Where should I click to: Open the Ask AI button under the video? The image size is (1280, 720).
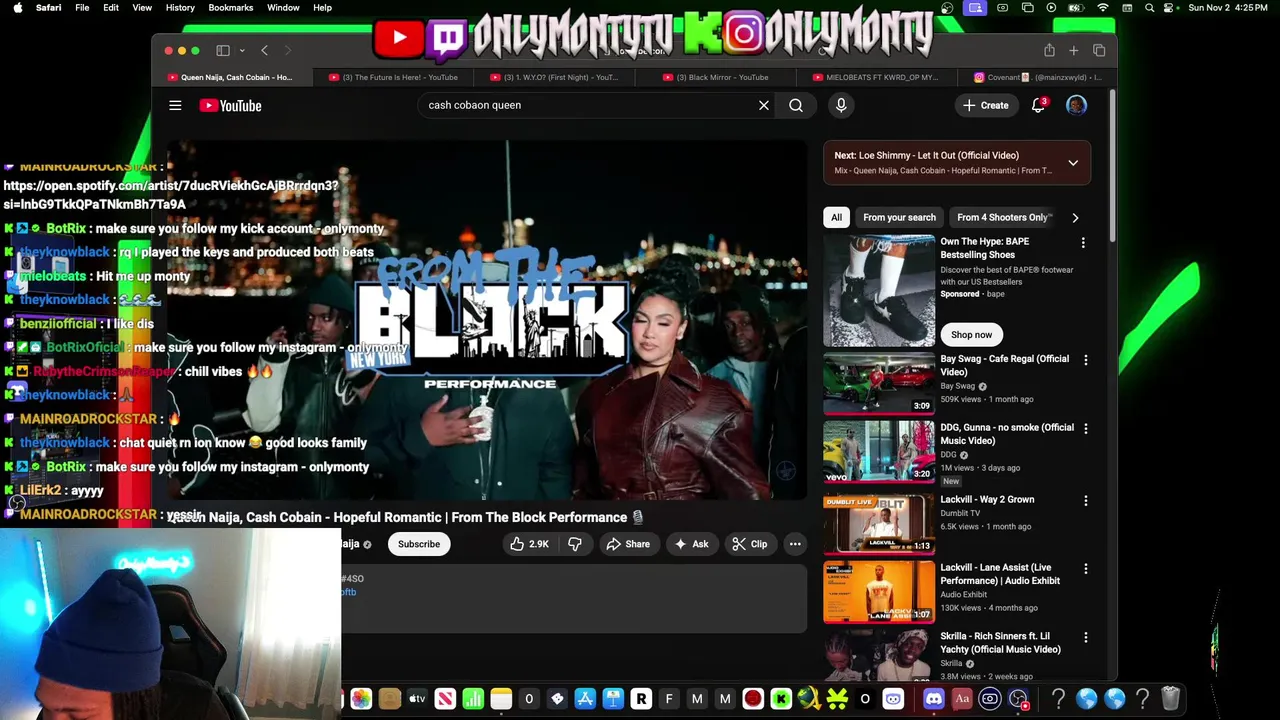point(692,544)
